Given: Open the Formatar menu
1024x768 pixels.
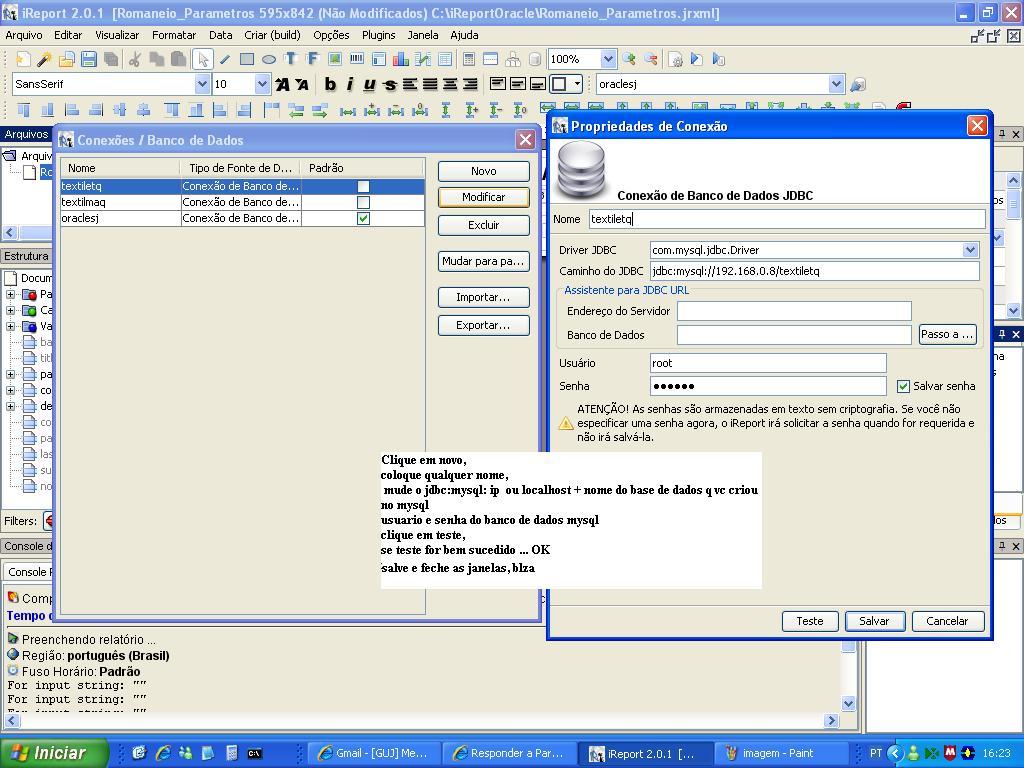Looking at the screenshot, I should (174, 35).
